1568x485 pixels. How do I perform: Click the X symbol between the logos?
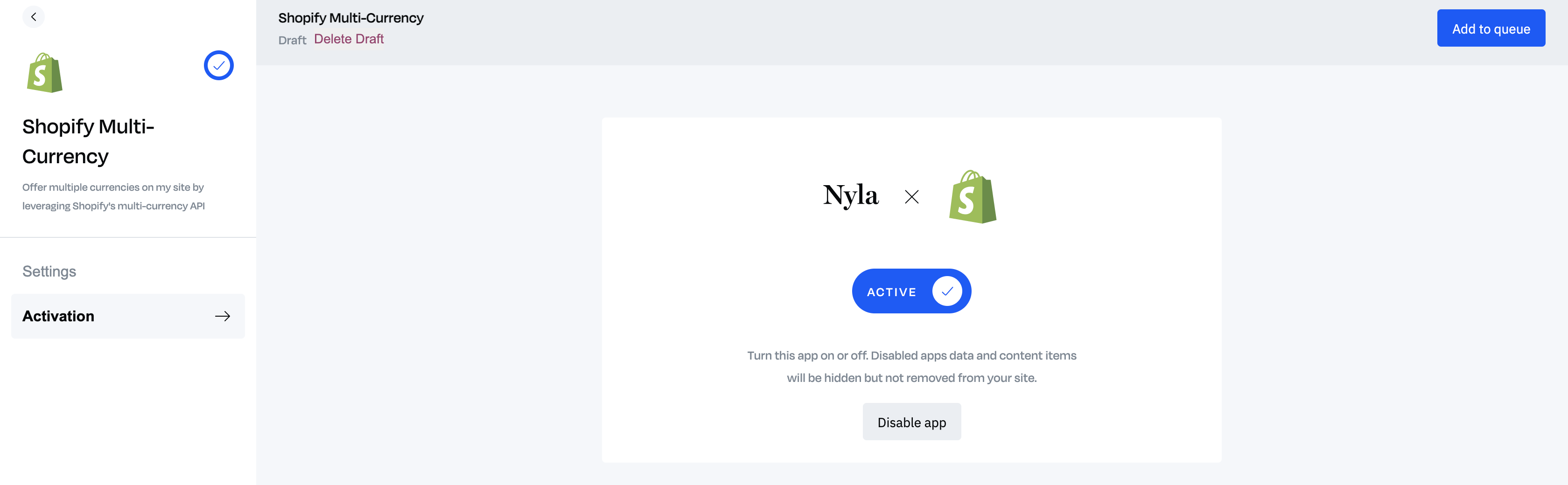pos(911,196)
